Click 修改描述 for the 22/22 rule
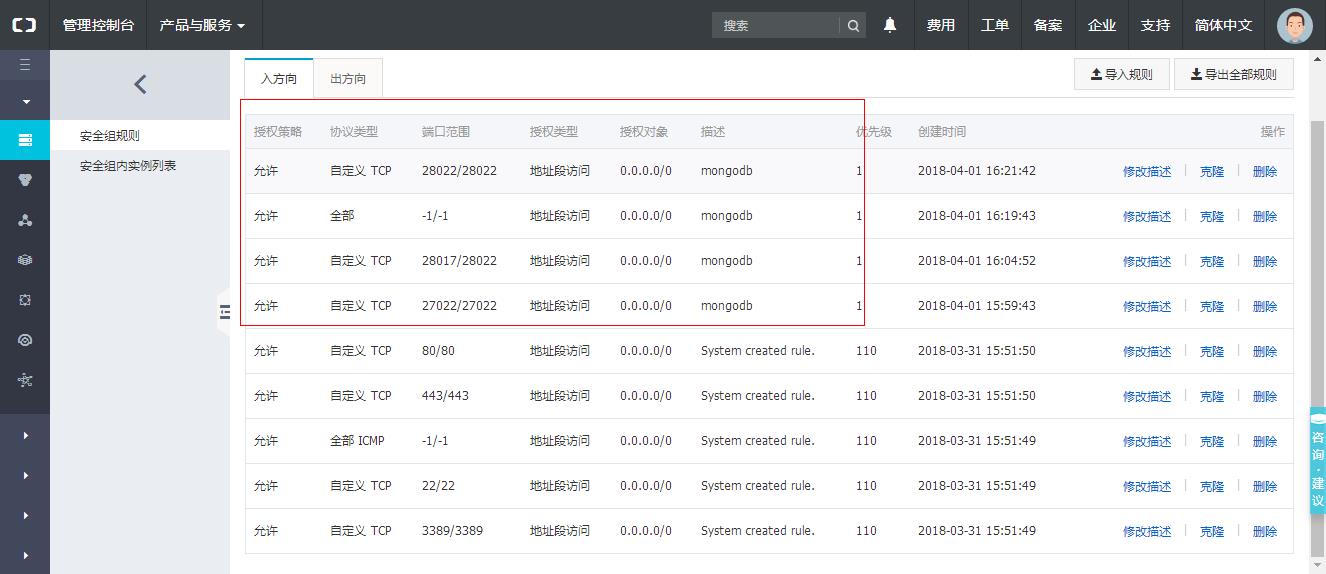Image resolution: width=1326 pixels, height=574 pixels. (1147, 487)
